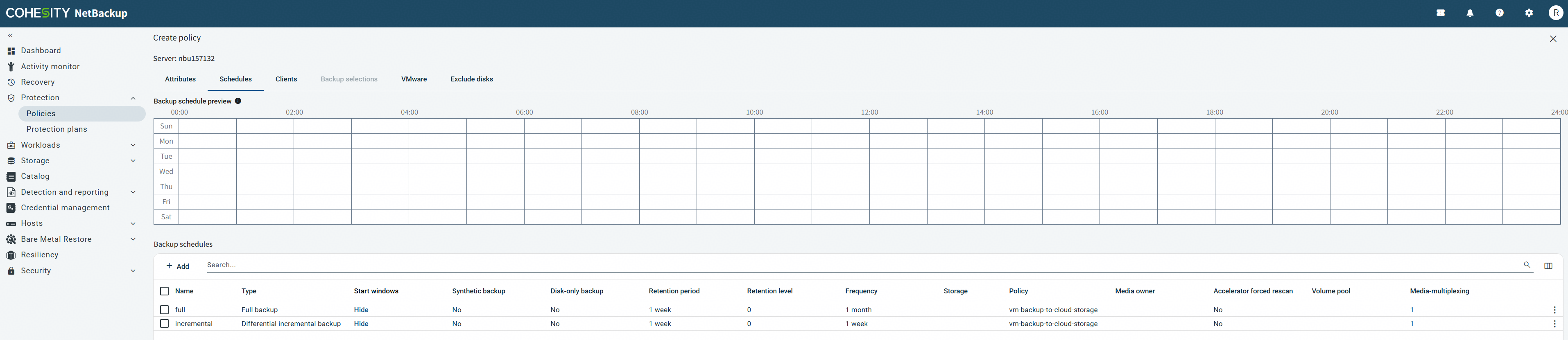Hide start windows for full schedule
Image resolution: width=1568 pixels, height=340 pixels.
(361, 310)
